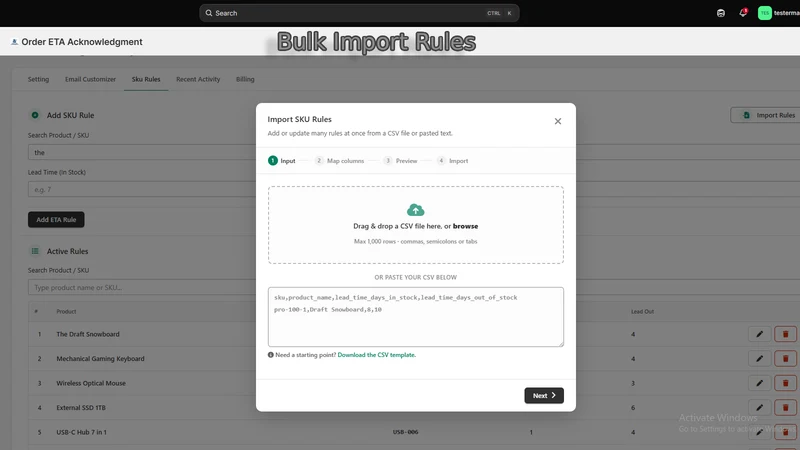Edit the Wireless Optical Mouse rule
The image size is (800, 450).
pos(759,383)
